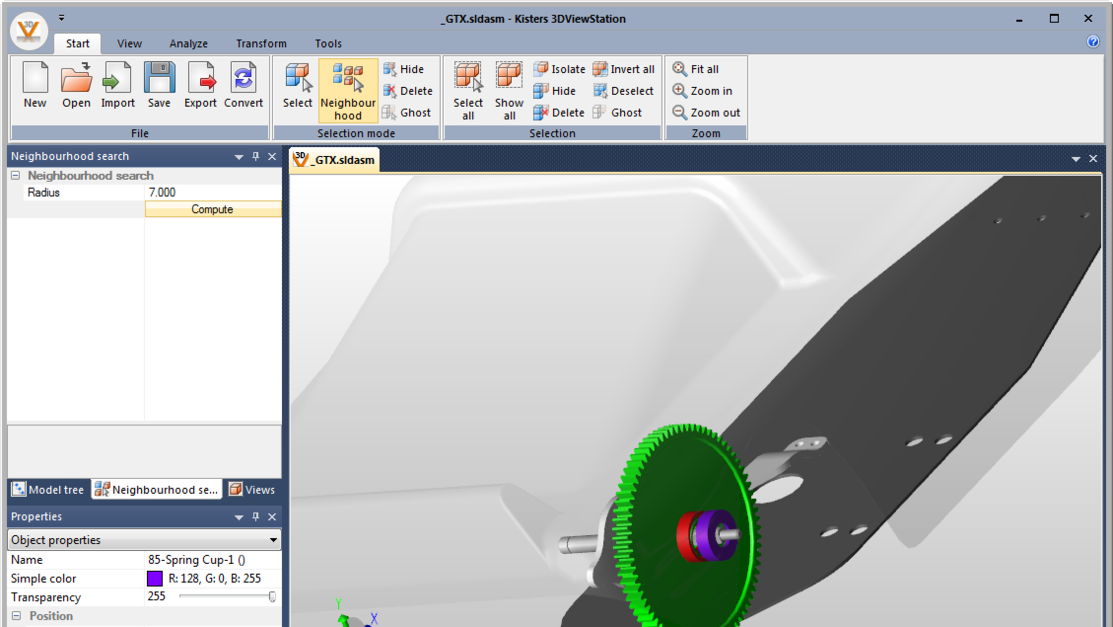This screenshot has height=627, width=1113.
Task: Click the Convert icon
Action: click(243, 85)
